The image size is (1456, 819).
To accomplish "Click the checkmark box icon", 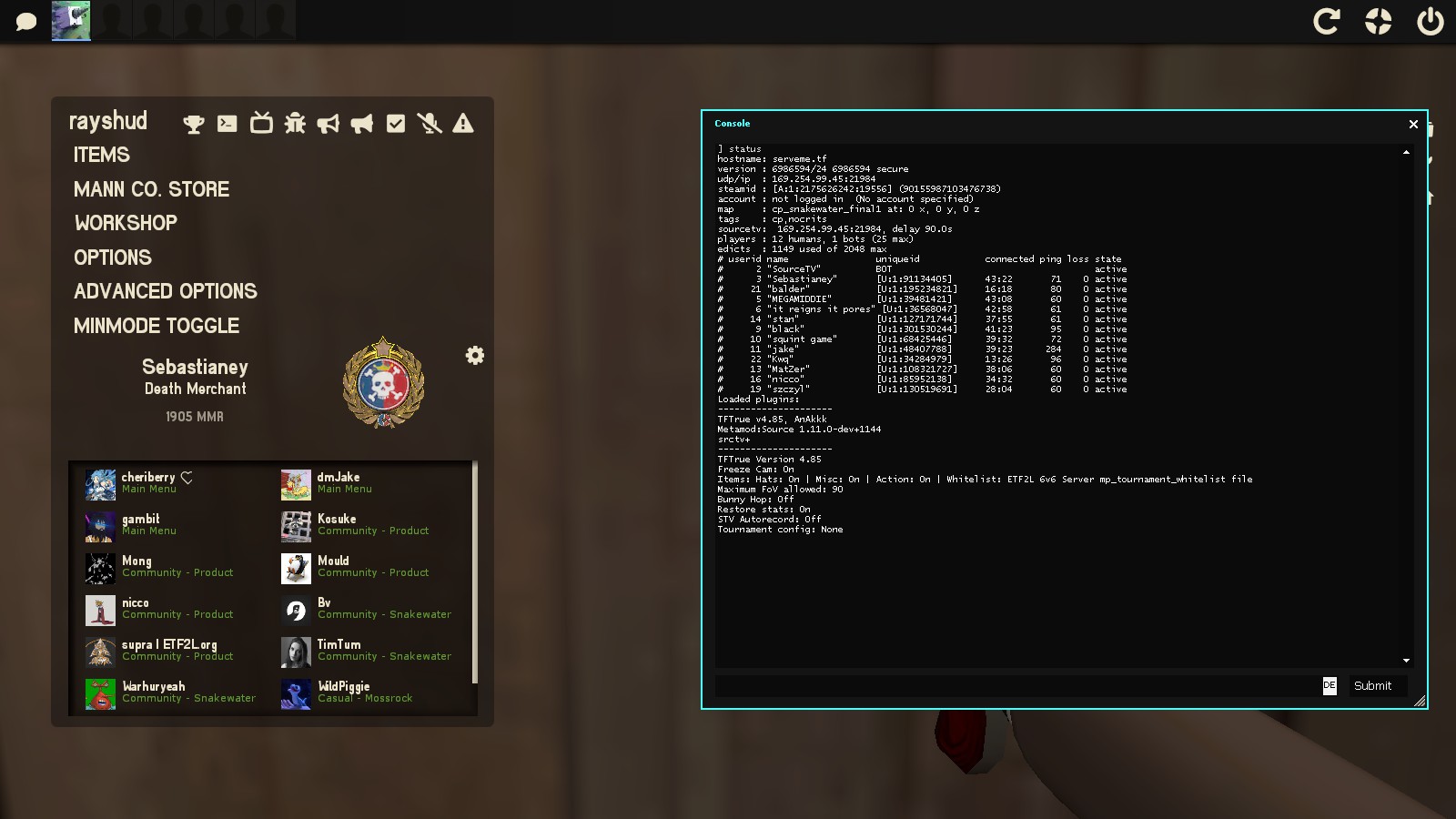I will click(396, 124).
